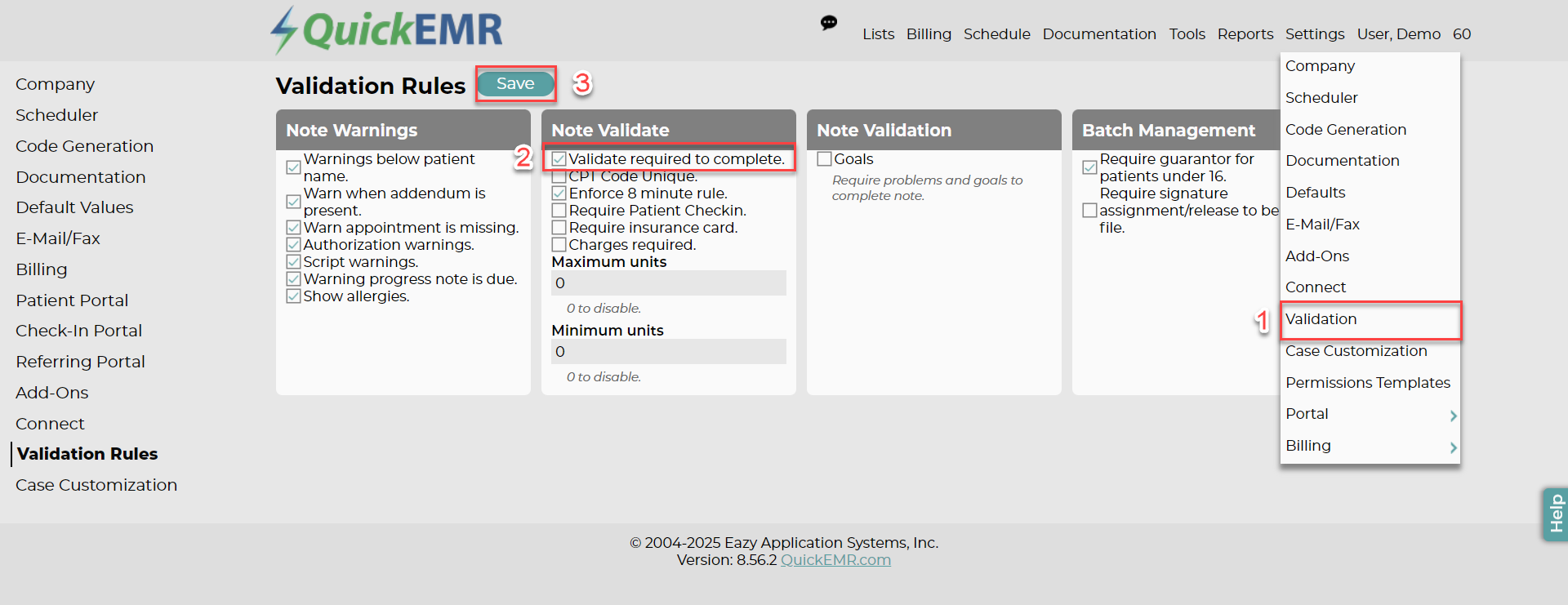Toggle Authorization warnings checkbox

[x=293, y=244]
